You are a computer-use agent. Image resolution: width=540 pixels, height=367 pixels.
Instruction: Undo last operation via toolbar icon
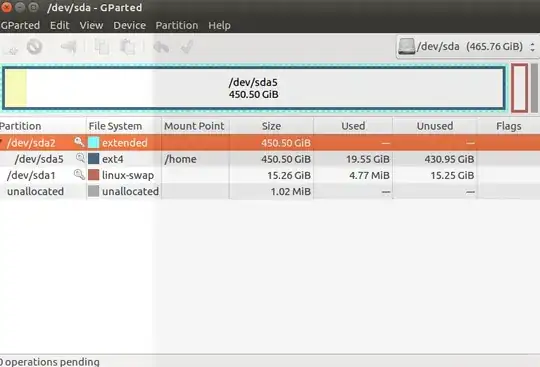click(x=161, y=47)
